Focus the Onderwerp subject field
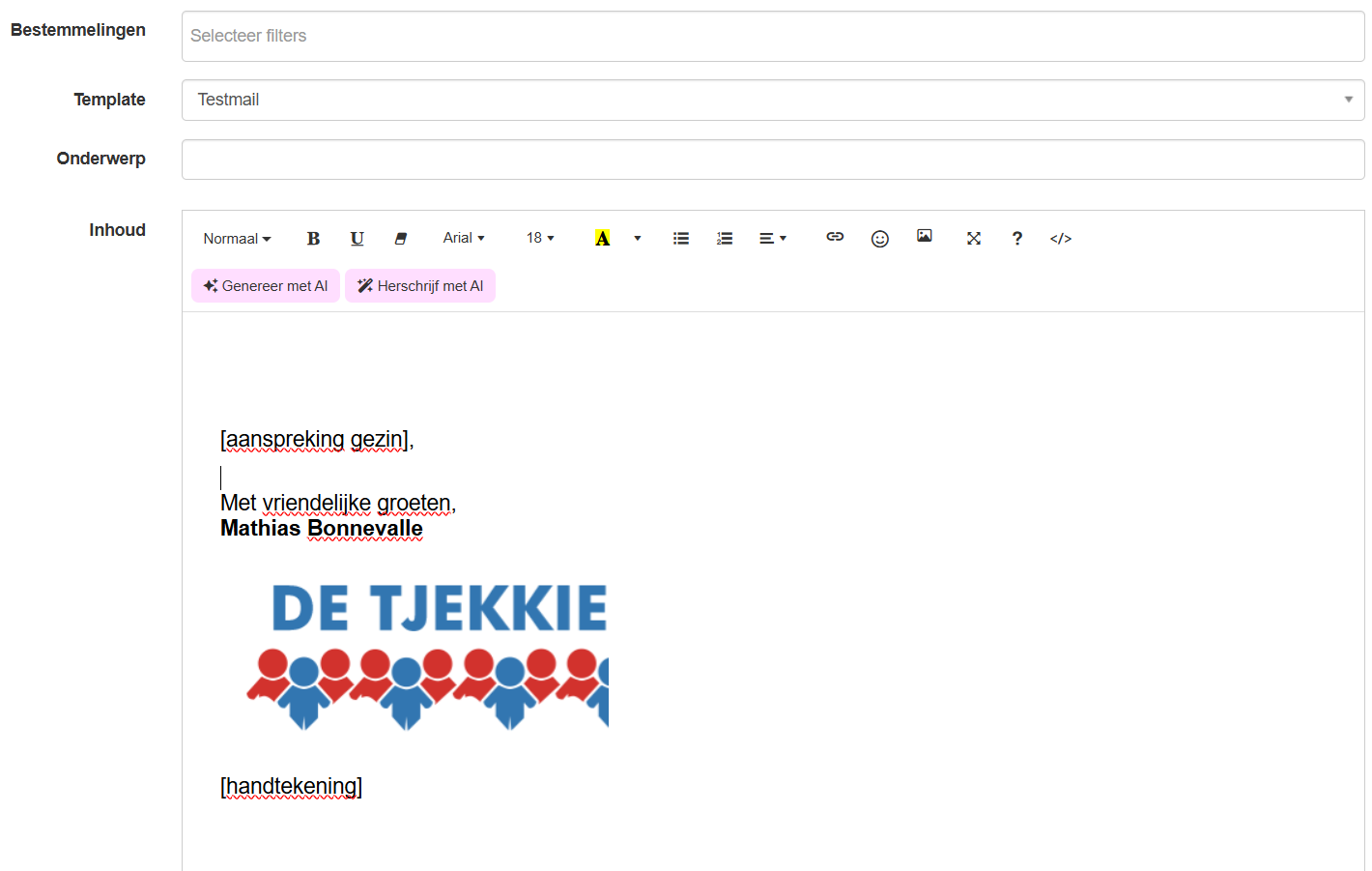The image size is (1372, 871). tap(773, 160)
